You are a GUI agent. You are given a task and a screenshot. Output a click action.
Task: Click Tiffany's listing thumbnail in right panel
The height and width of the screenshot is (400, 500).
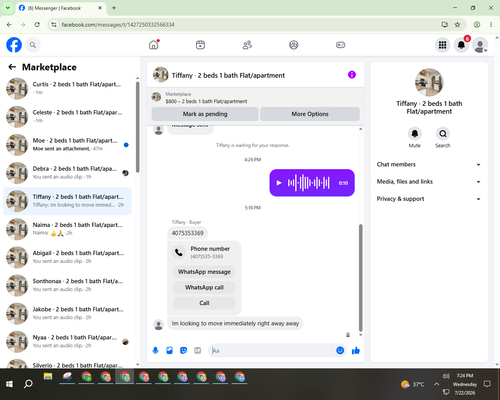(429, 82)
